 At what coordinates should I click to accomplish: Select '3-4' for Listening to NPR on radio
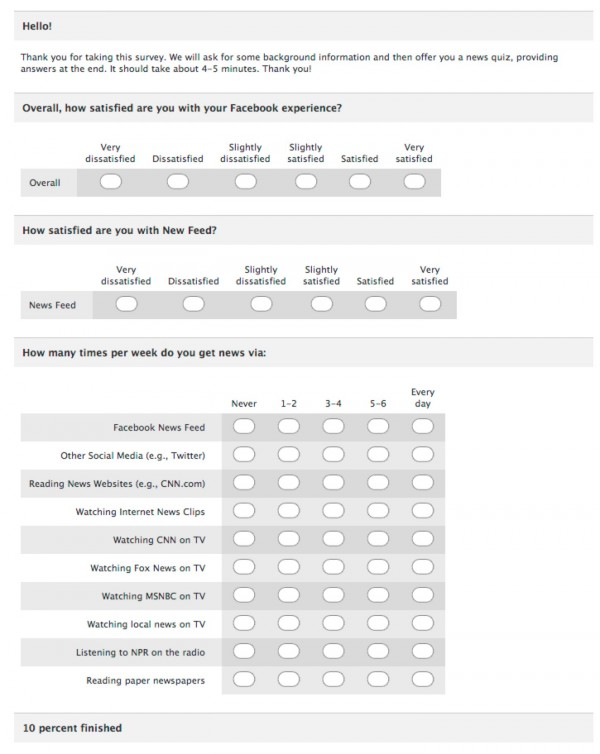click(333, 652)
